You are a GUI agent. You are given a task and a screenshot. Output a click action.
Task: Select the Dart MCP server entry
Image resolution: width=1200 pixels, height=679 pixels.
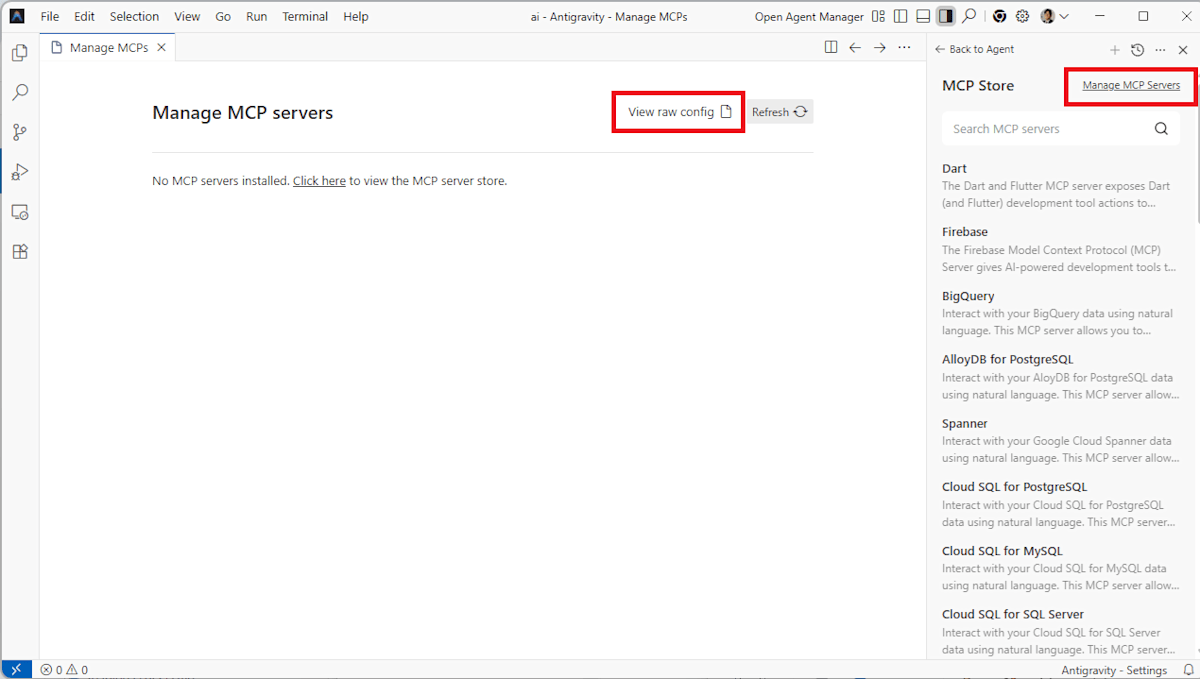(x=1060, y=185)
